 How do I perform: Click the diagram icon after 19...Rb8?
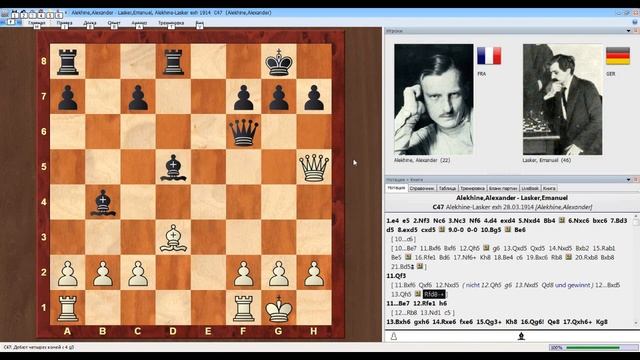pyautogui.click(x=568, y=258)
